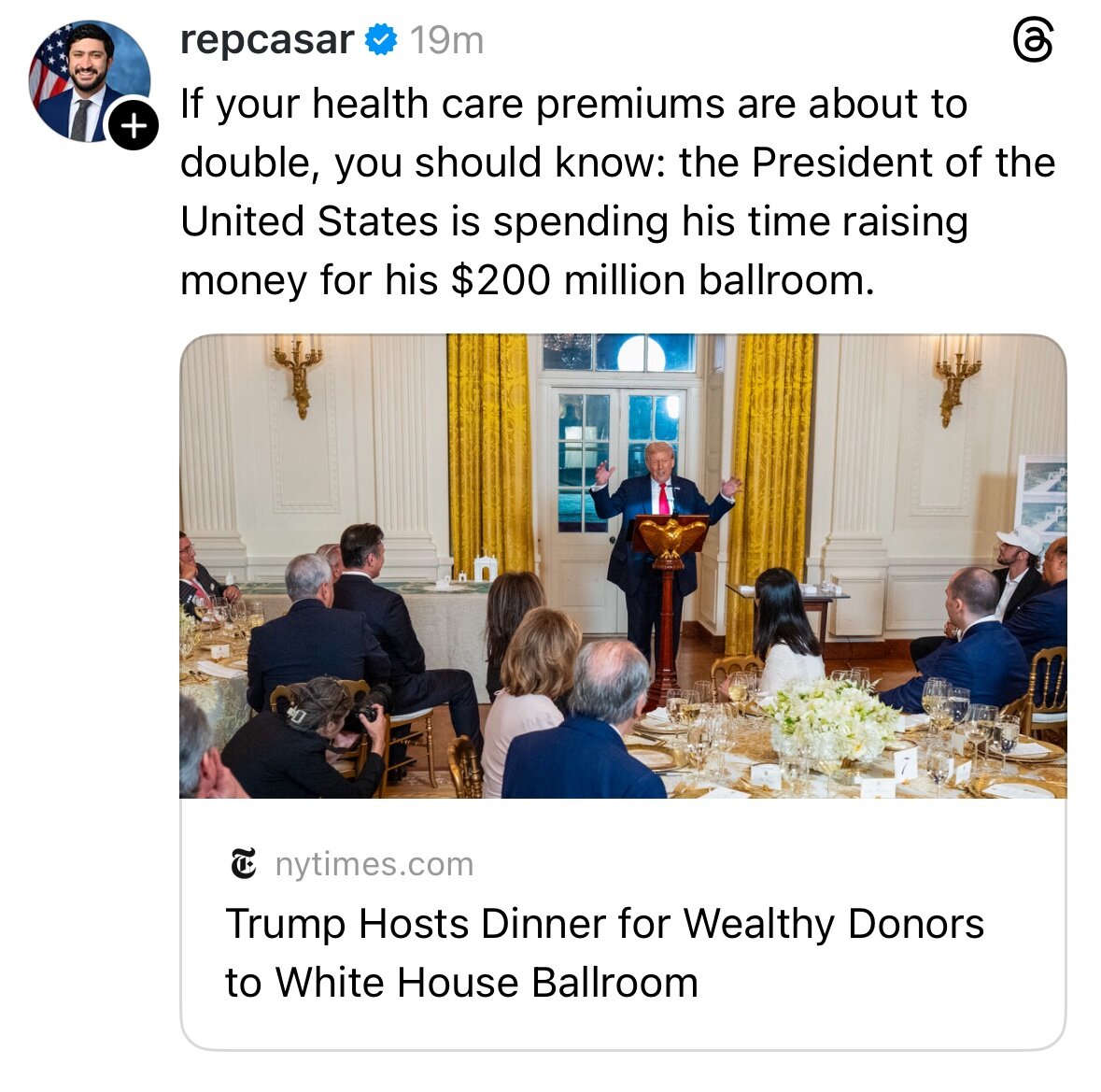The width and height of the screenshot is (1101, 1092).
Task: Click the Threads logo icon
Action: click(1033, 42)
